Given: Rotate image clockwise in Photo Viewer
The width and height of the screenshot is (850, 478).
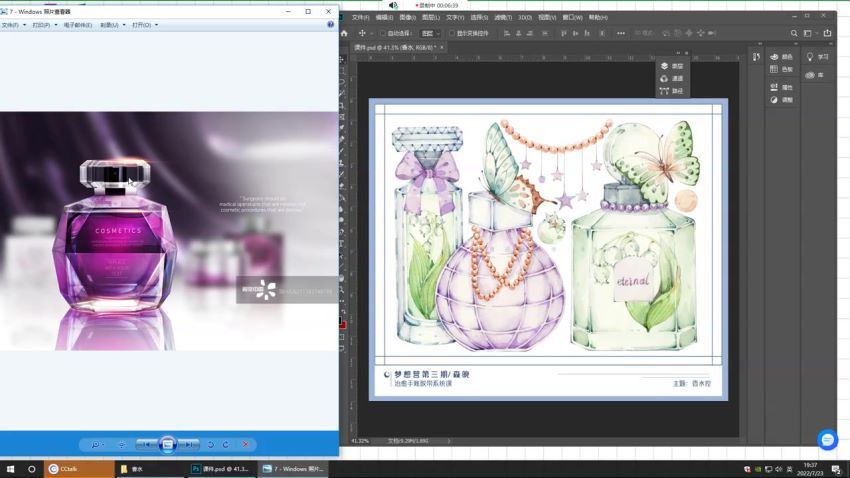Looking at the screenshot, I should click(226, 444).
